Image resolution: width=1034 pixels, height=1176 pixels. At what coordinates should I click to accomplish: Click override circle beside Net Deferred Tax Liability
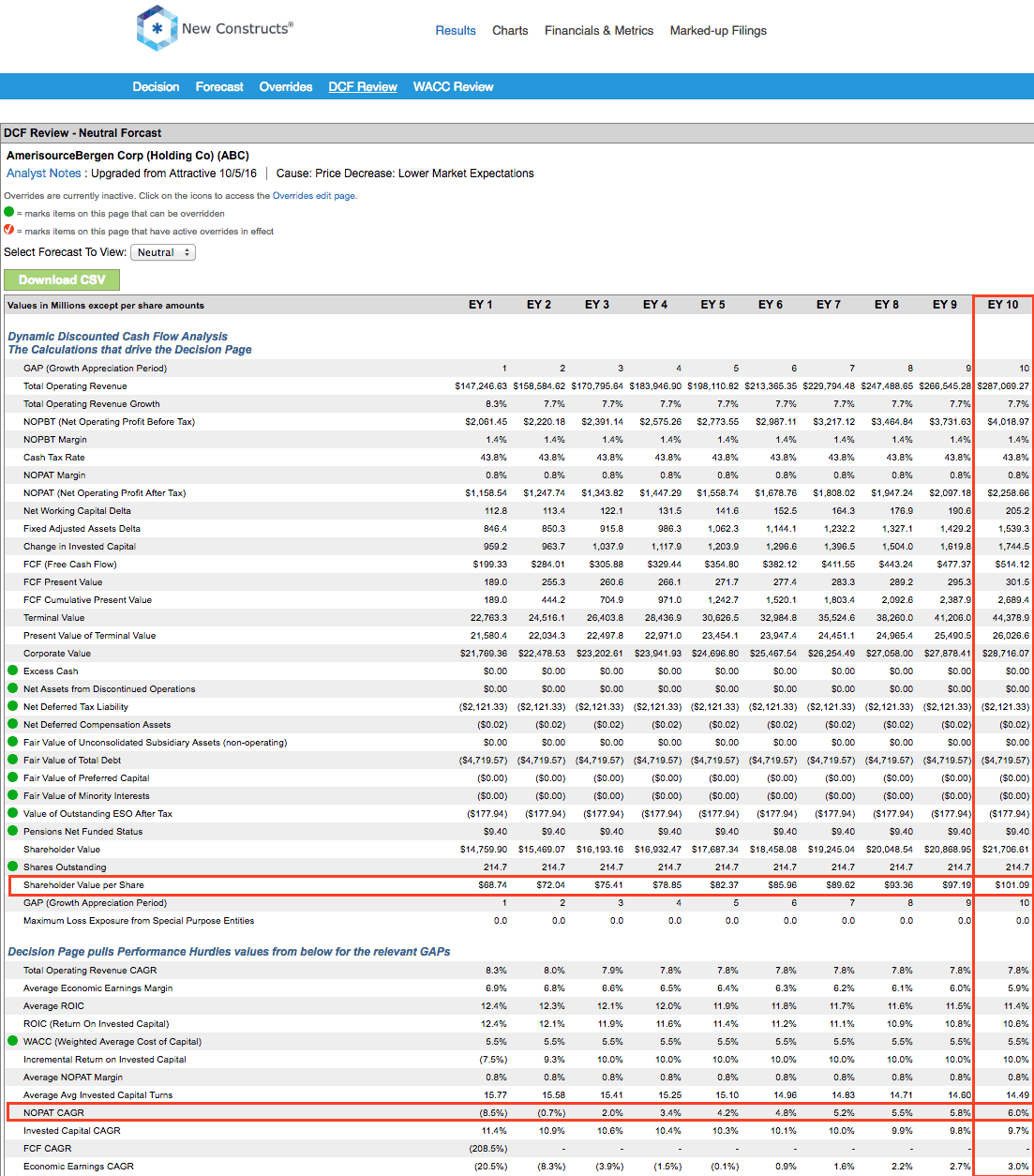[13, 706]
